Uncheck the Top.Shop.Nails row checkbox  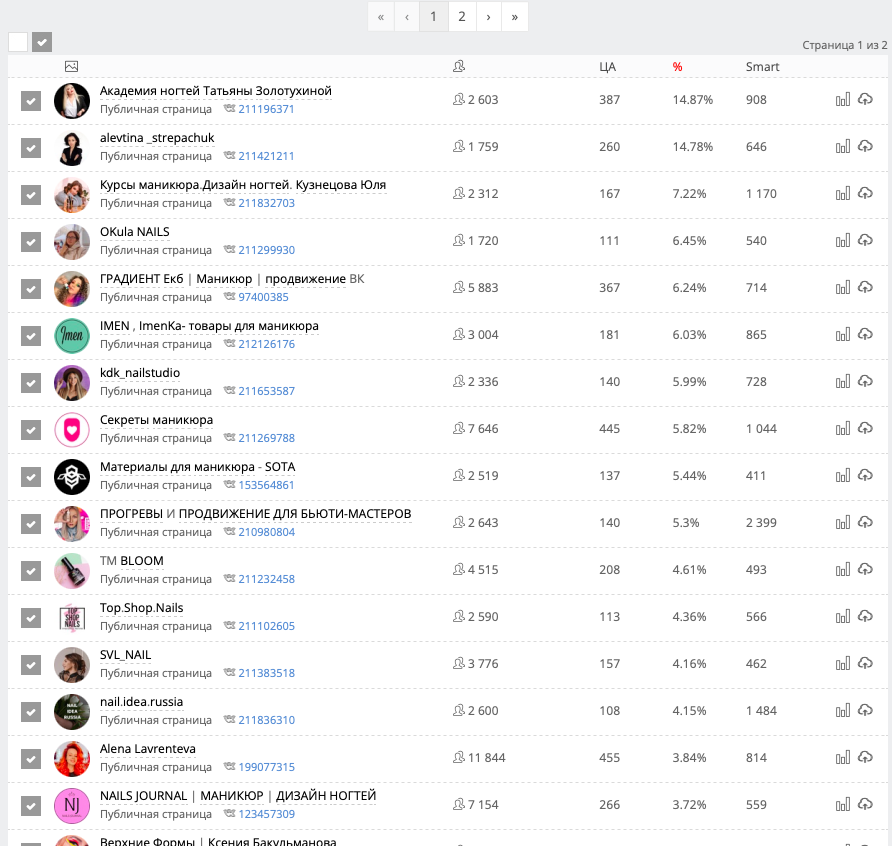point(31,617)
